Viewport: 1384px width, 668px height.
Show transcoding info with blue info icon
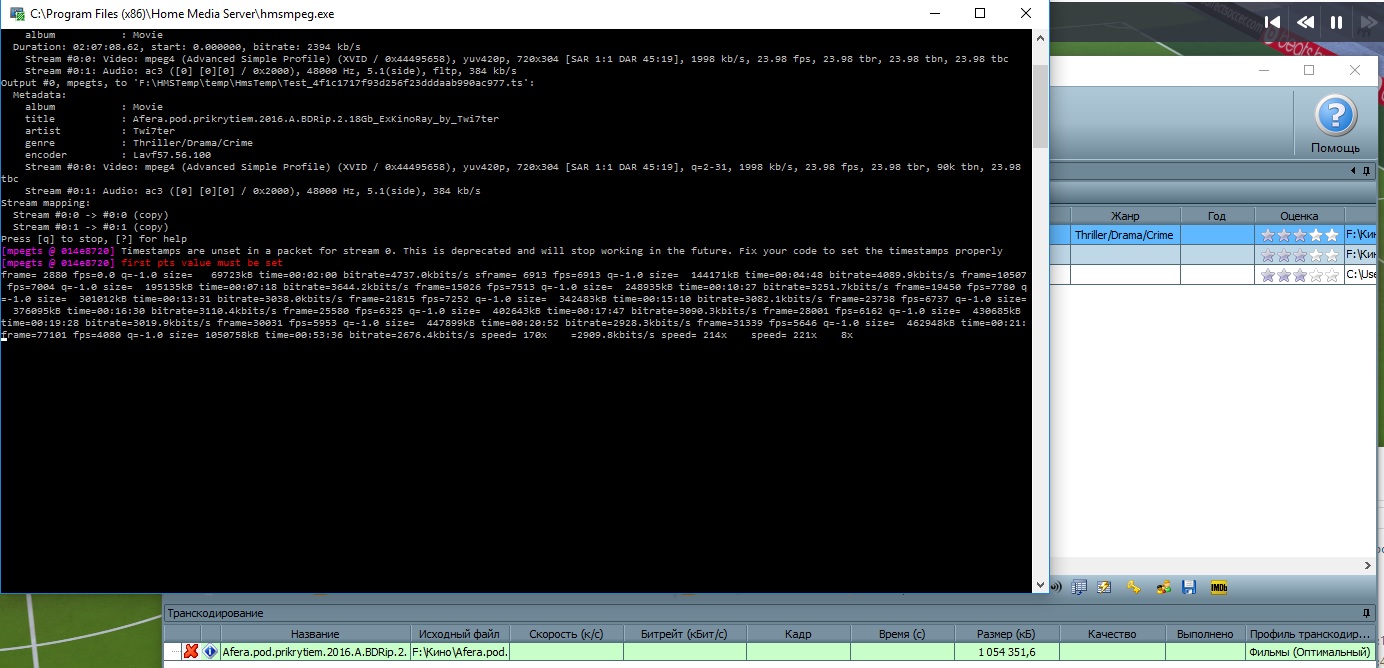[210, 652]
